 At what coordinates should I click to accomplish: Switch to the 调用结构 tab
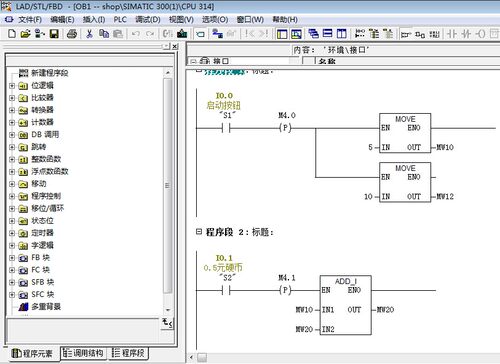[x=83, y=353]
